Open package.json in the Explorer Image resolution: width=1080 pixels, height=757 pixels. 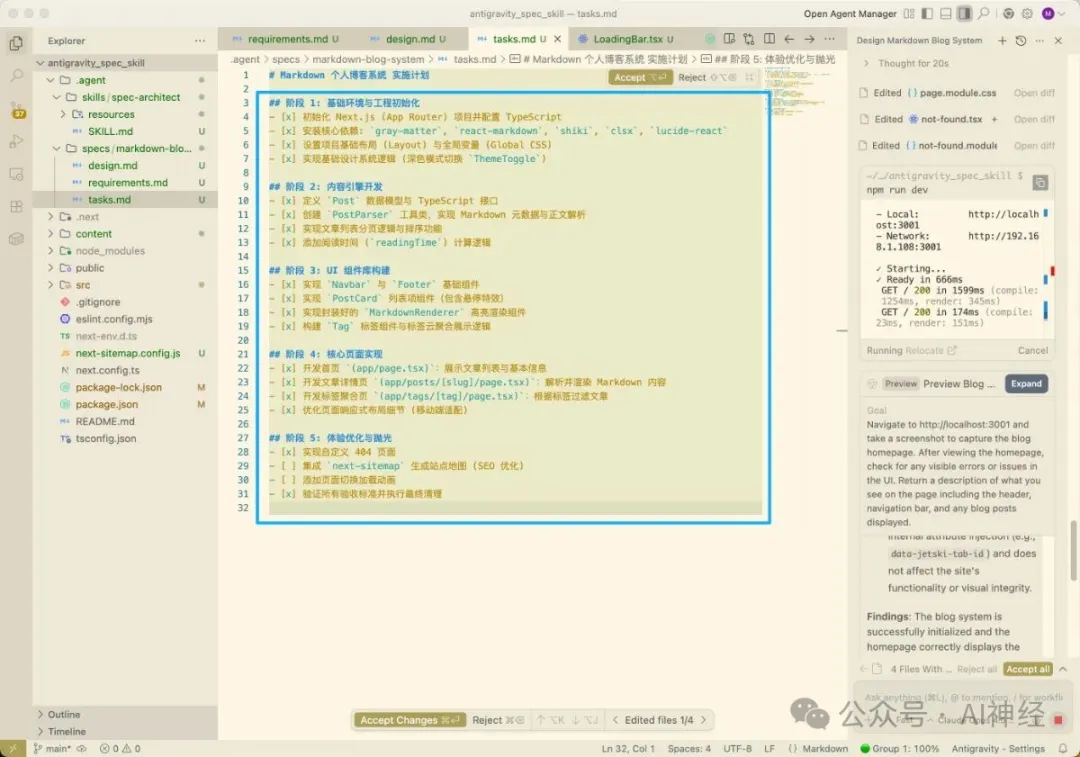pos(106,404)
